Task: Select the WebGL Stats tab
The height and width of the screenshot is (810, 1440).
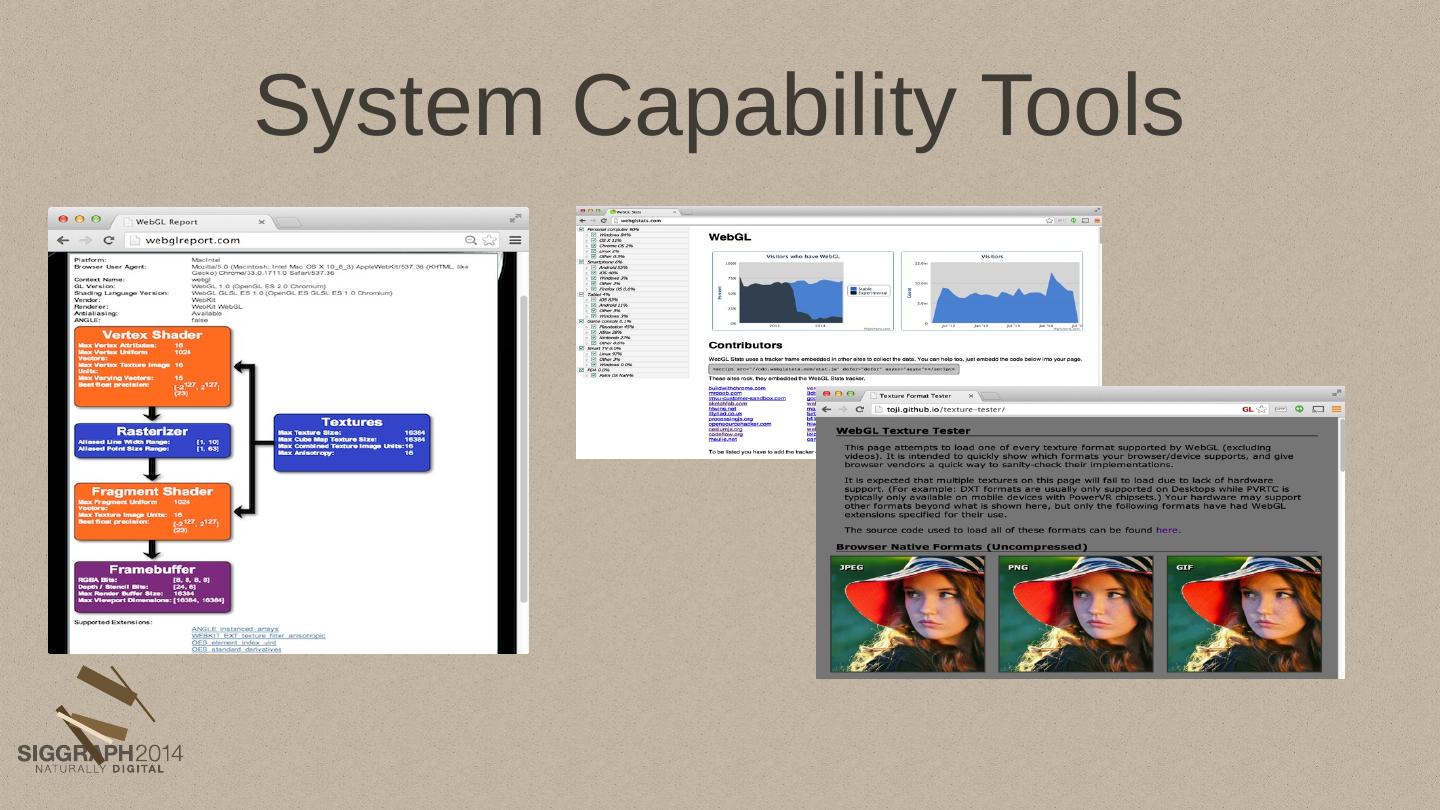Action: tap(642, 212)
